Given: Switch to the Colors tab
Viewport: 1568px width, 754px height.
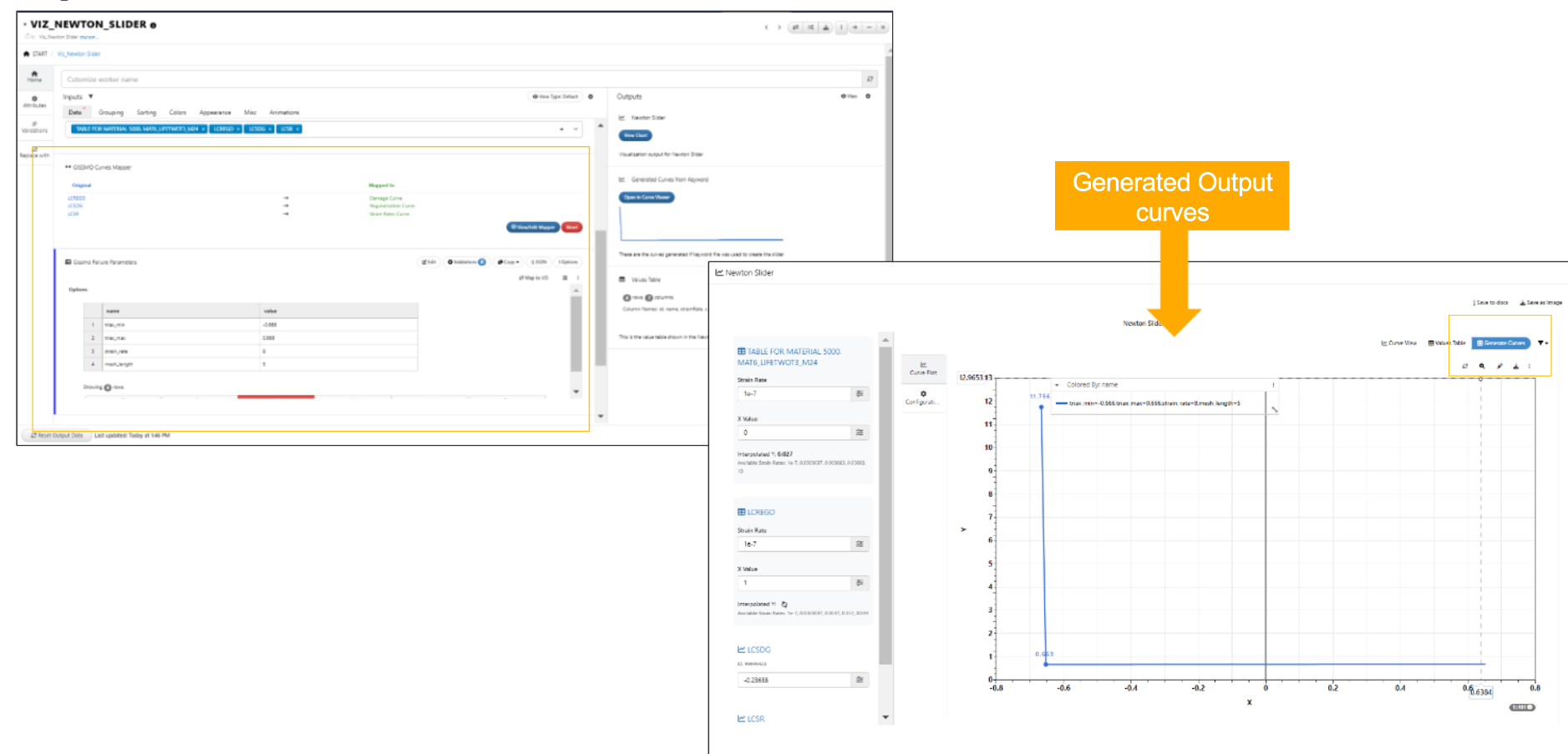Looking at the screenshot, I should click(x=178, y=112).
